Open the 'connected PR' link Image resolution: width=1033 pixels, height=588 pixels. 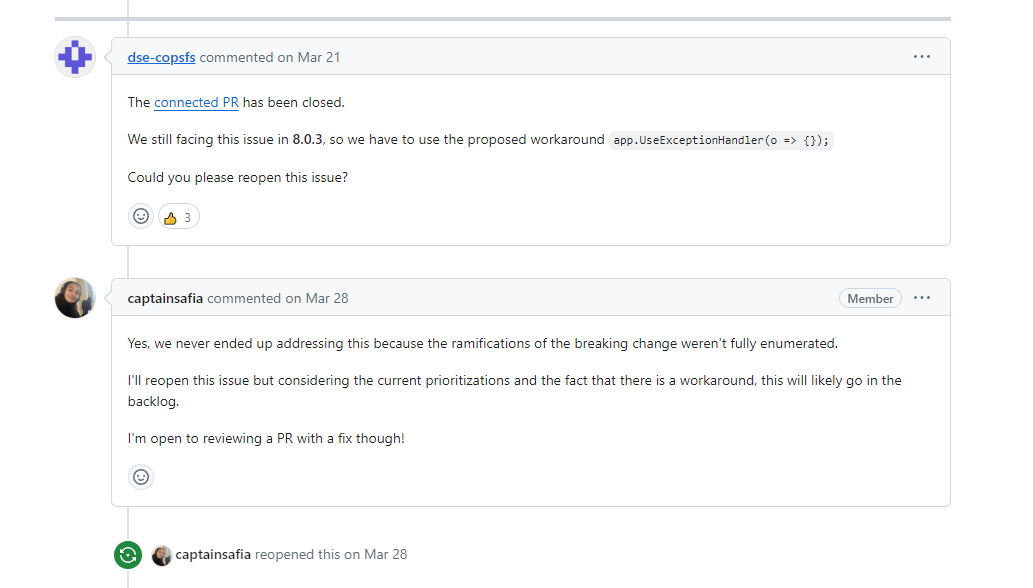pos(196,102)
